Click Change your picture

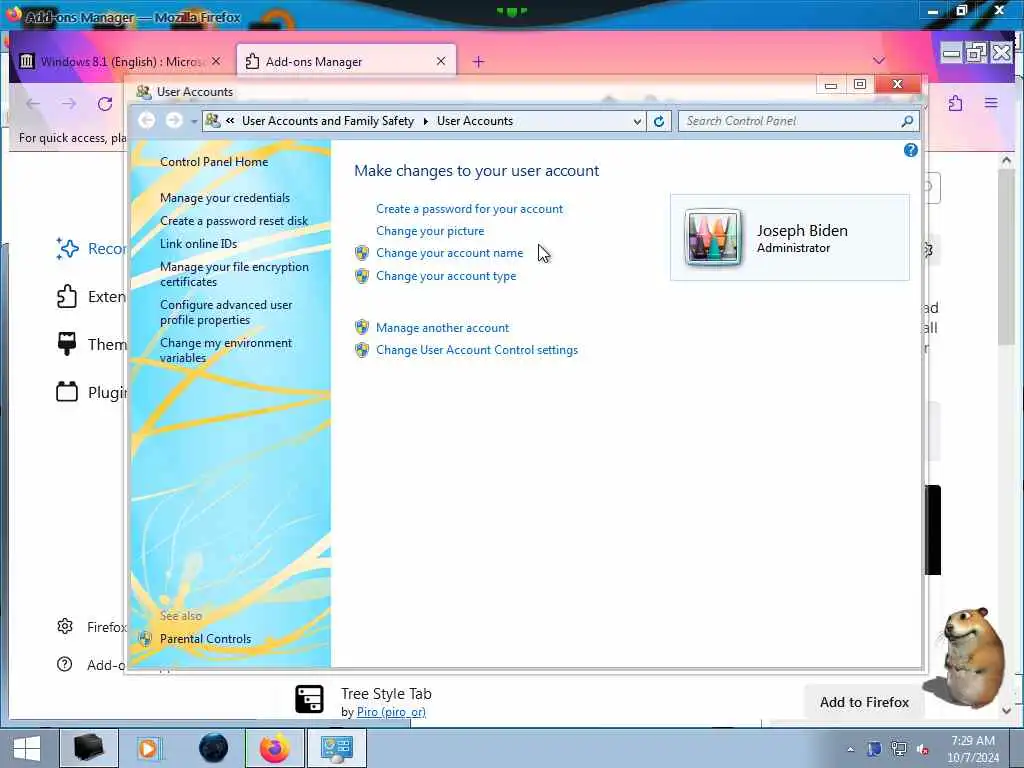[430, 231]
